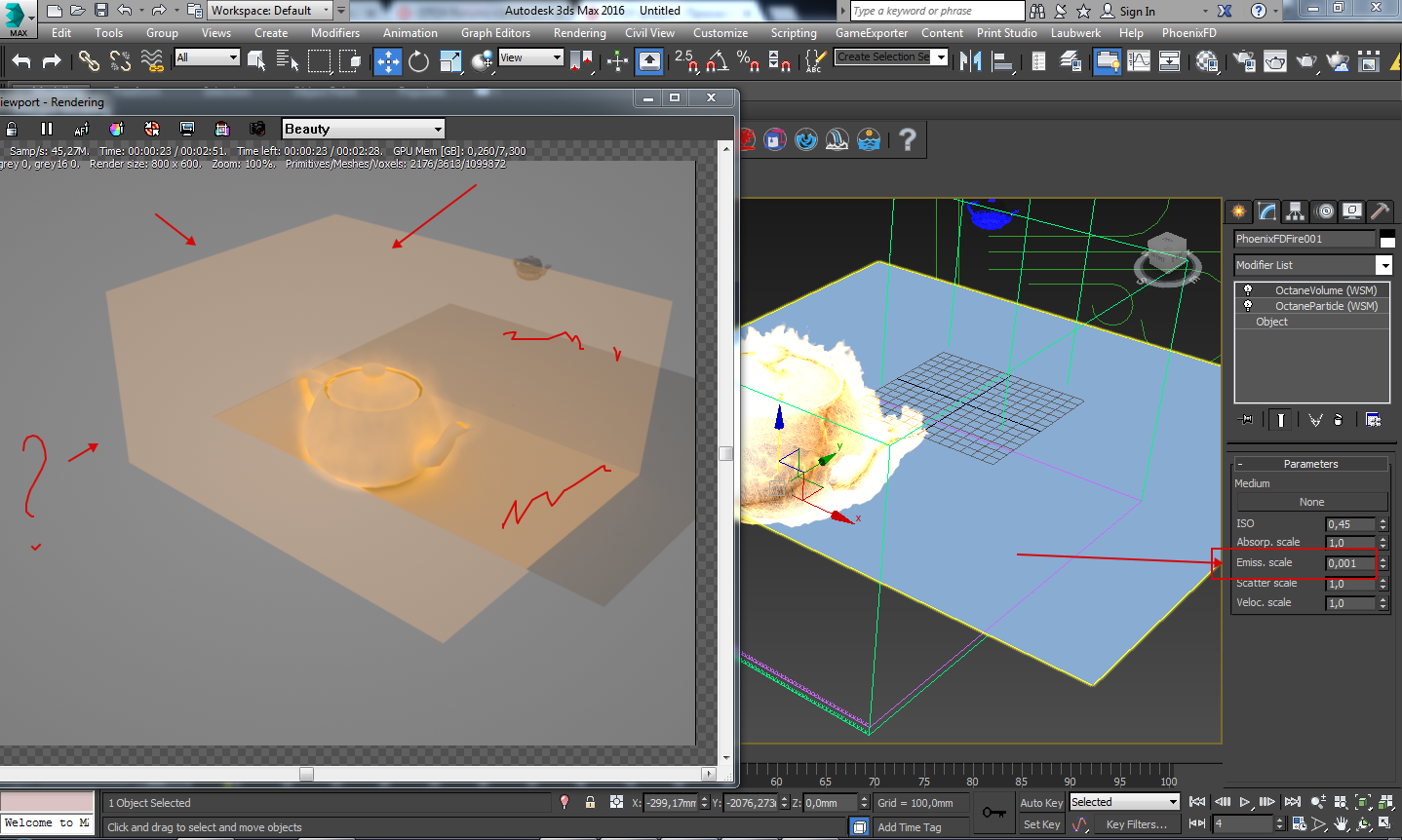1402x840 pixels.
Task: Click the Redo arrow in main toolbar
Action: (52, 61)
